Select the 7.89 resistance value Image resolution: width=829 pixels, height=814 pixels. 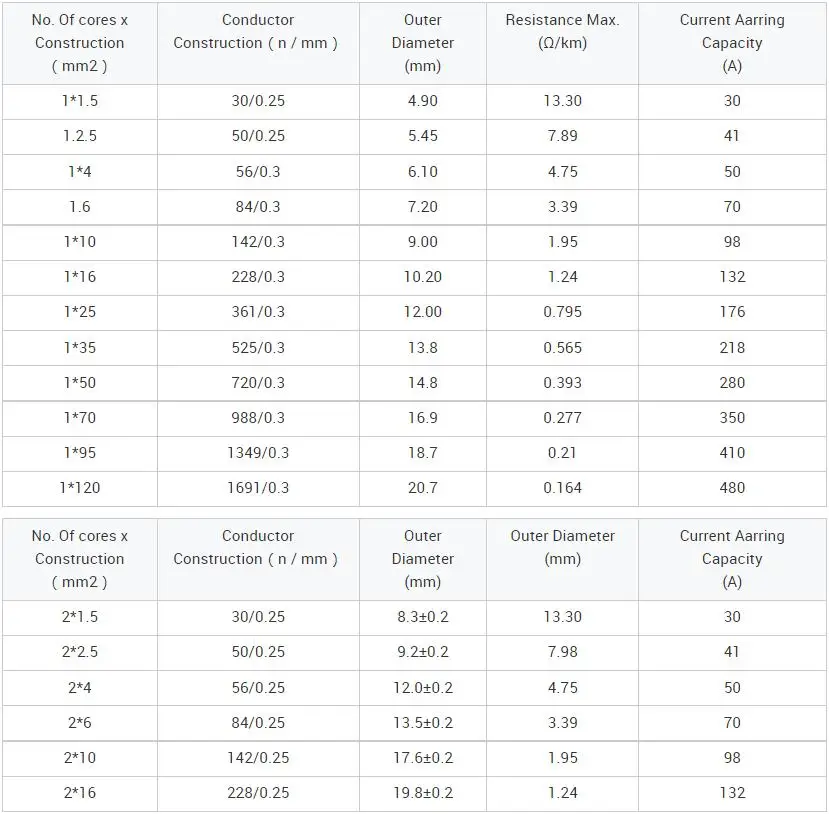pyautogui.click(x=562, y=136)
